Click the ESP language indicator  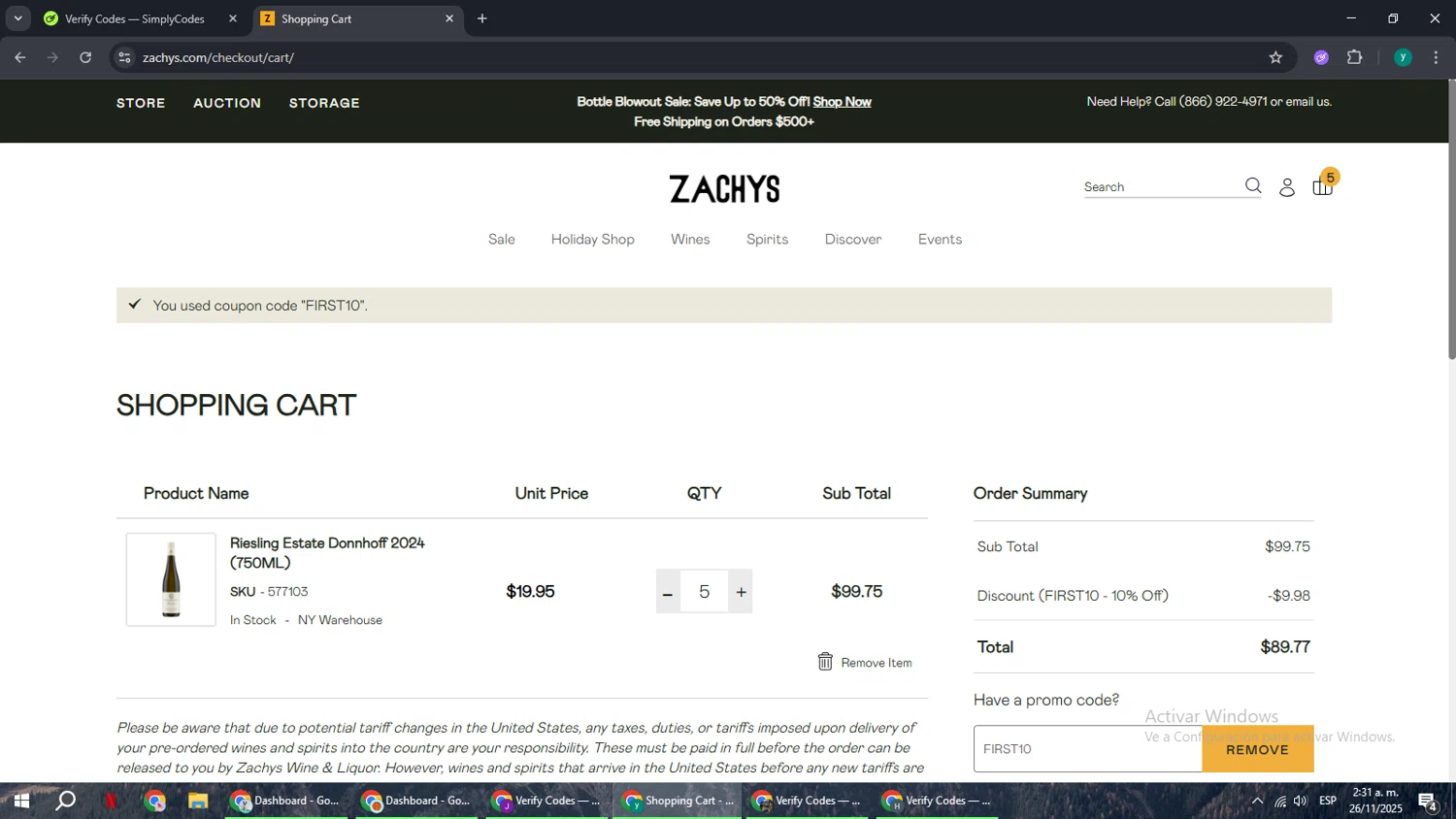pyautogui.click(x=1328, y=802)
